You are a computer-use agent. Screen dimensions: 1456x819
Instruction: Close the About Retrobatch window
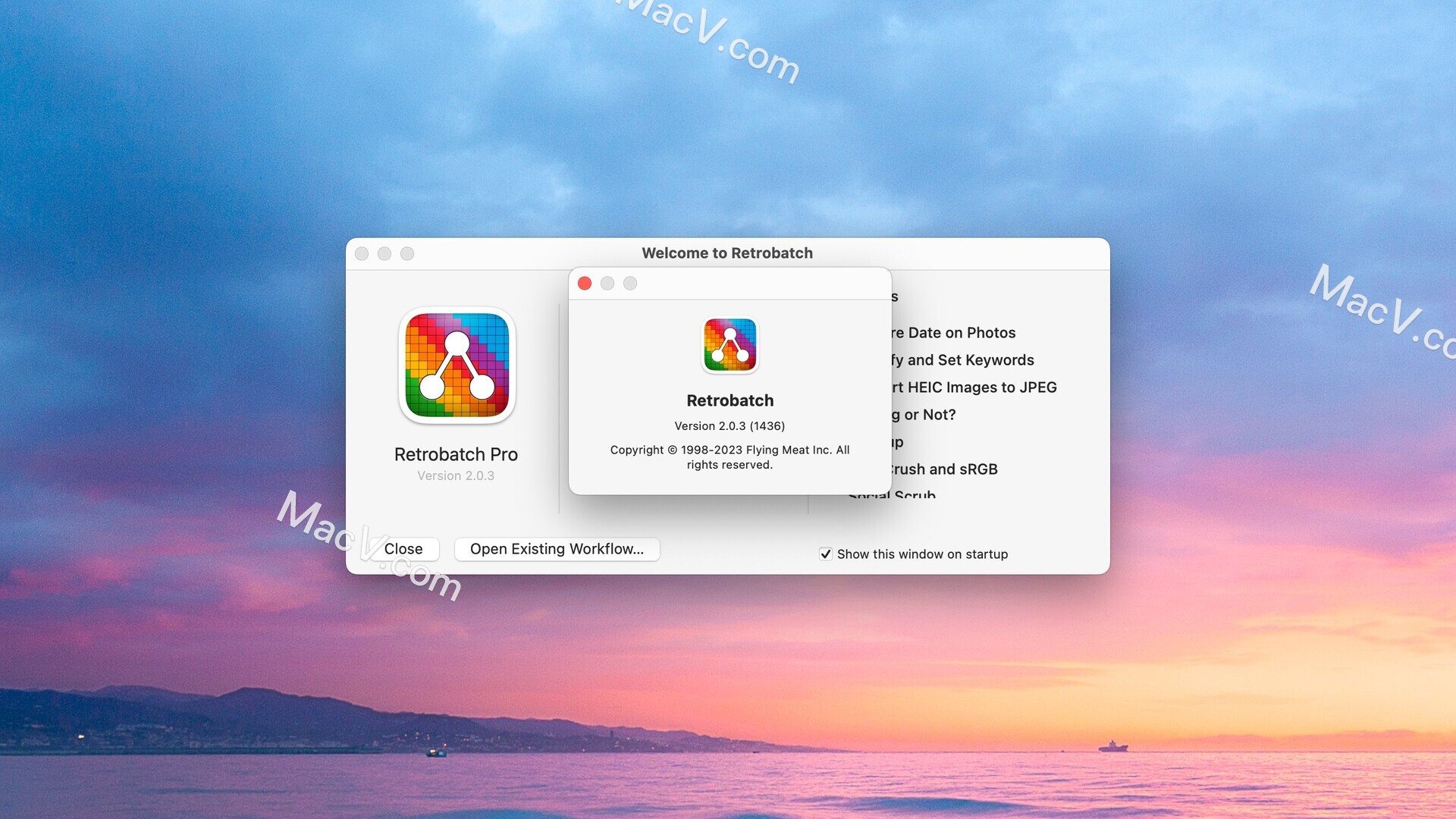tap(585, 284)
